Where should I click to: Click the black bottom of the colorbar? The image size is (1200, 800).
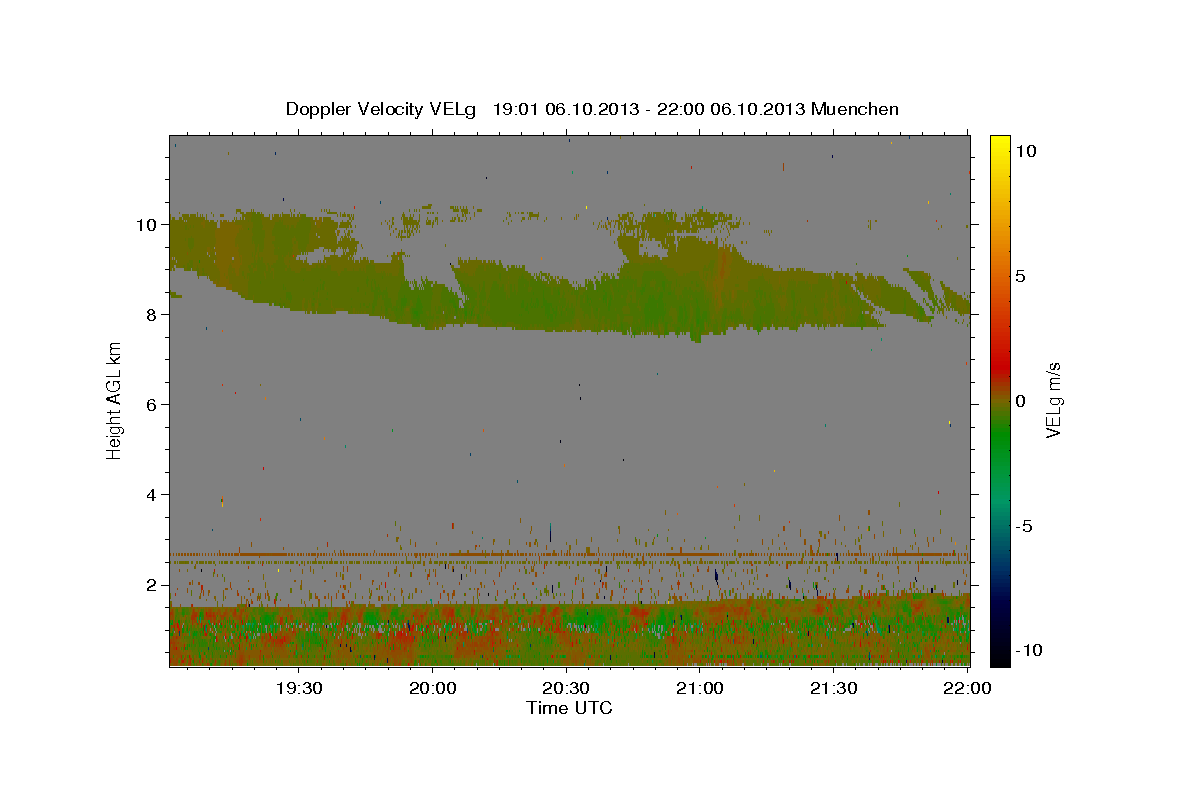(x=1000, y=657)
